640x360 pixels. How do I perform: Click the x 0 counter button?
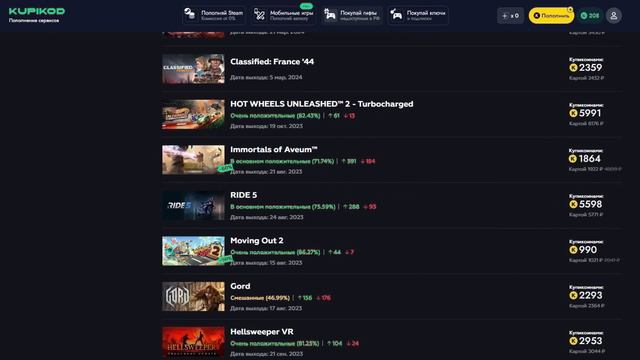tap(510, 16)
